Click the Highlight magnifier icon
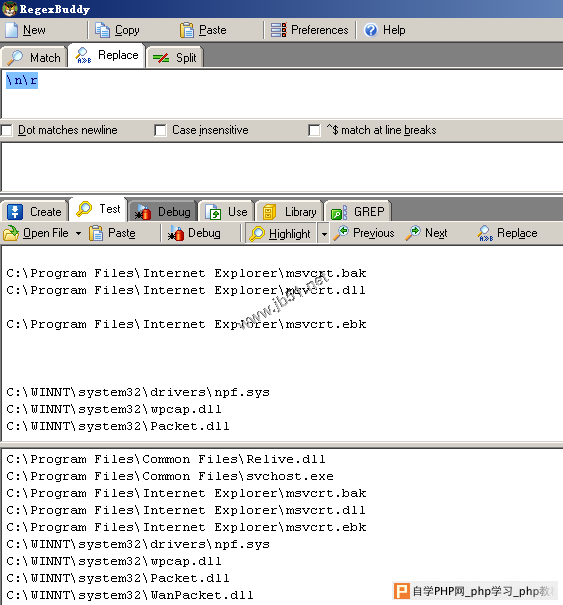 coord(257,233)
